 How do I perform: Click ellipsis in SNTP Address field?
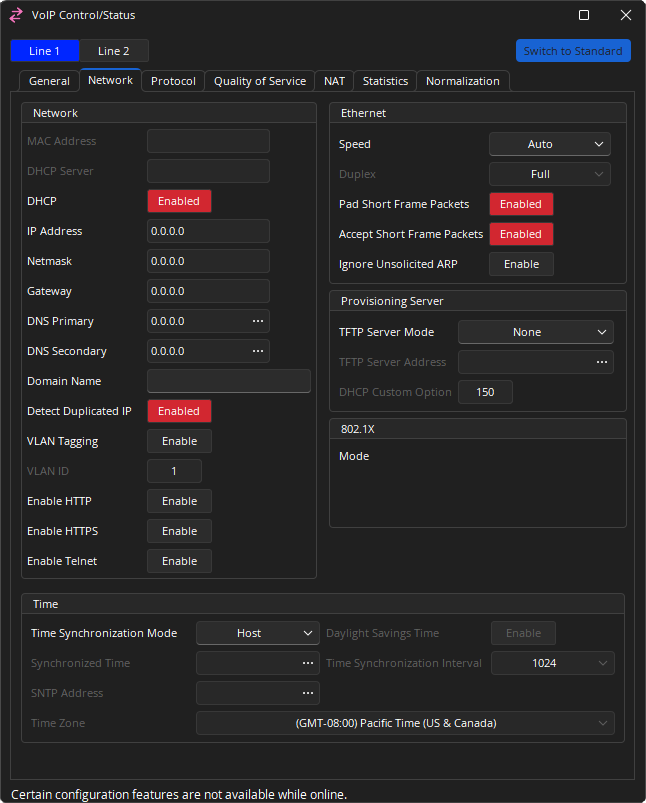coord(308,693)
